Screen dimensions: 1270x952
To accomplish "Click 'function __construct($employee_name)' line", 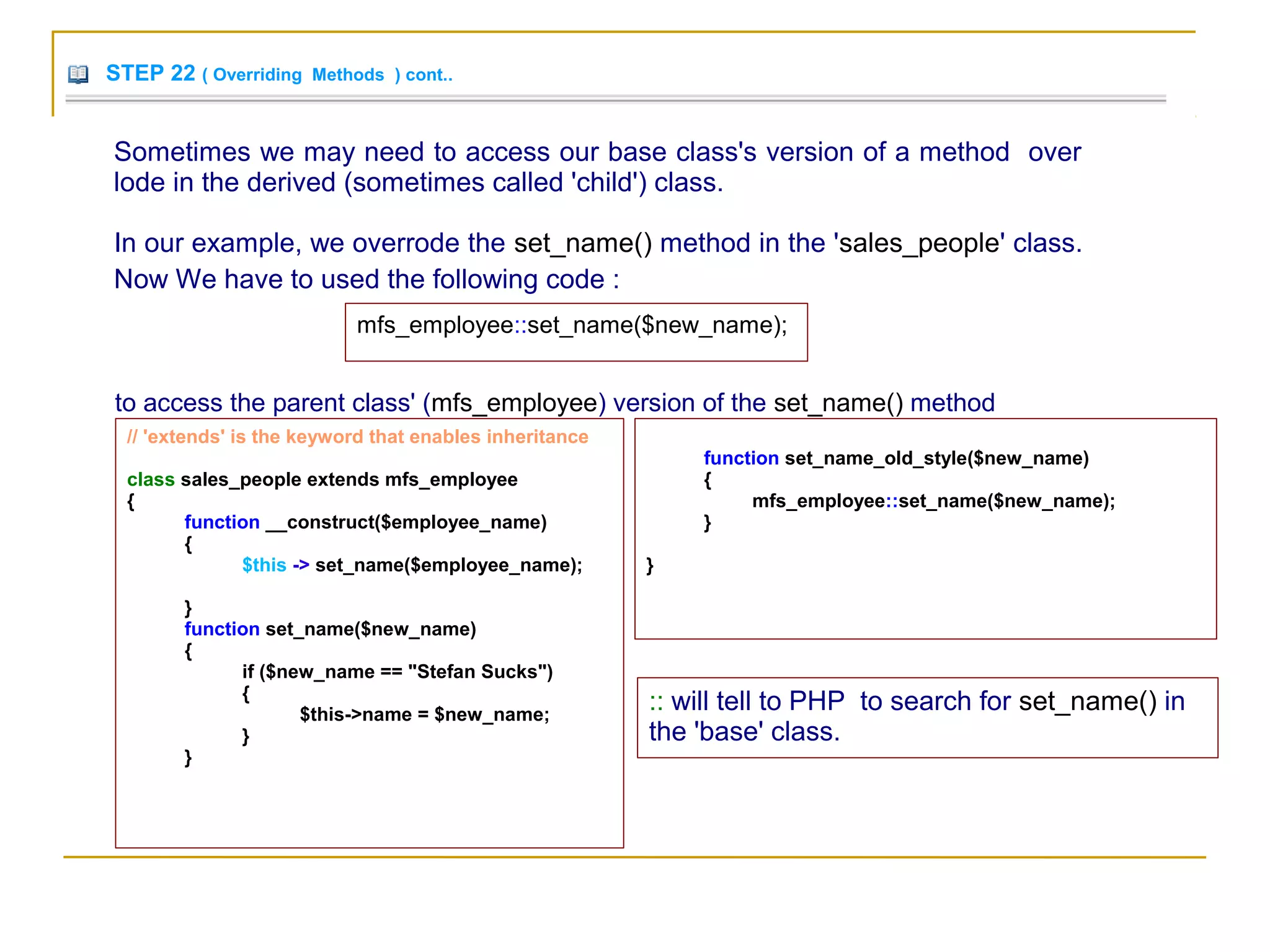I will (365, 522).
